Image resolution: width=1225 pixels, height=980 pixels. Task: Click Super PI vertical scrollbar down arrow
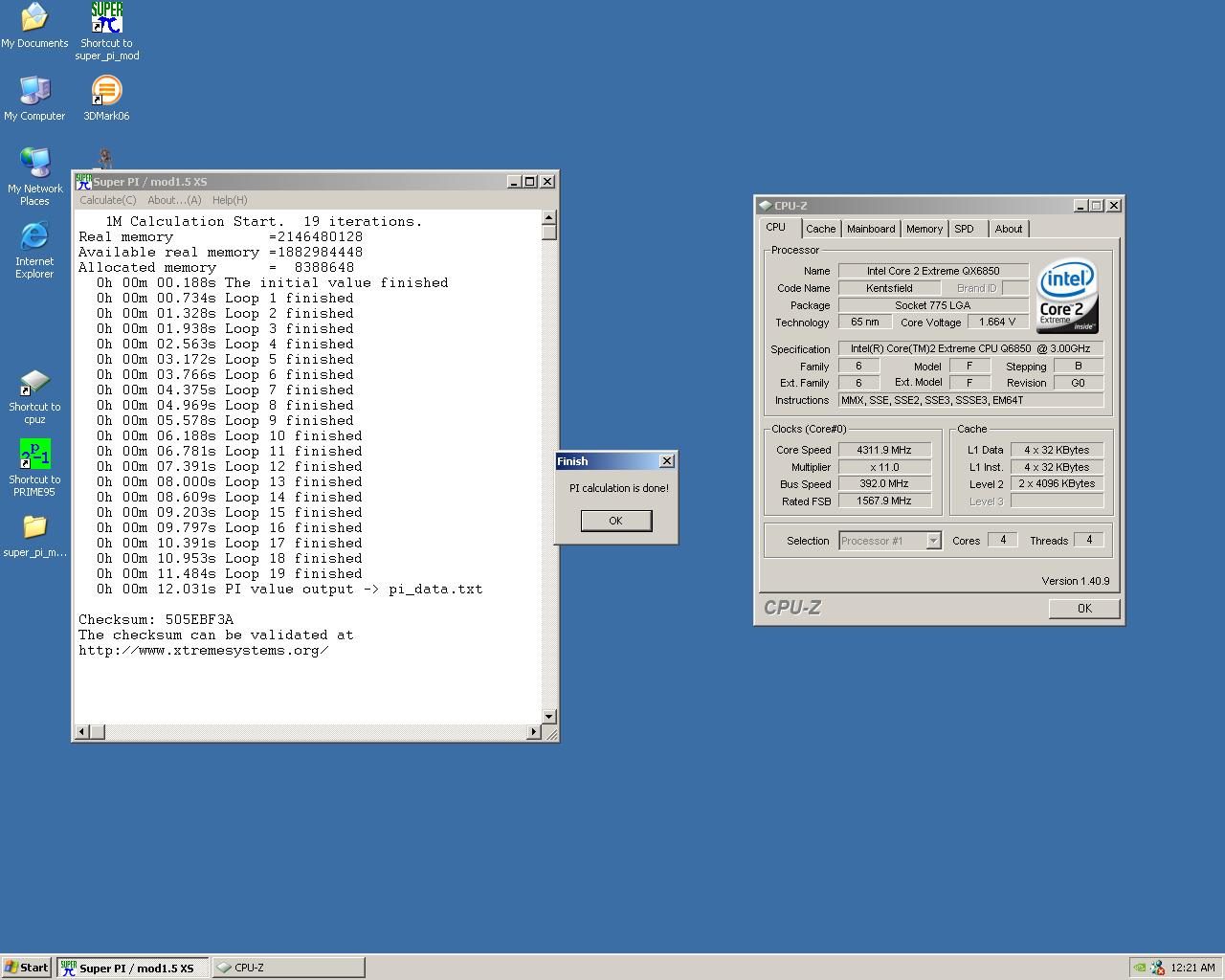[548, 717]
